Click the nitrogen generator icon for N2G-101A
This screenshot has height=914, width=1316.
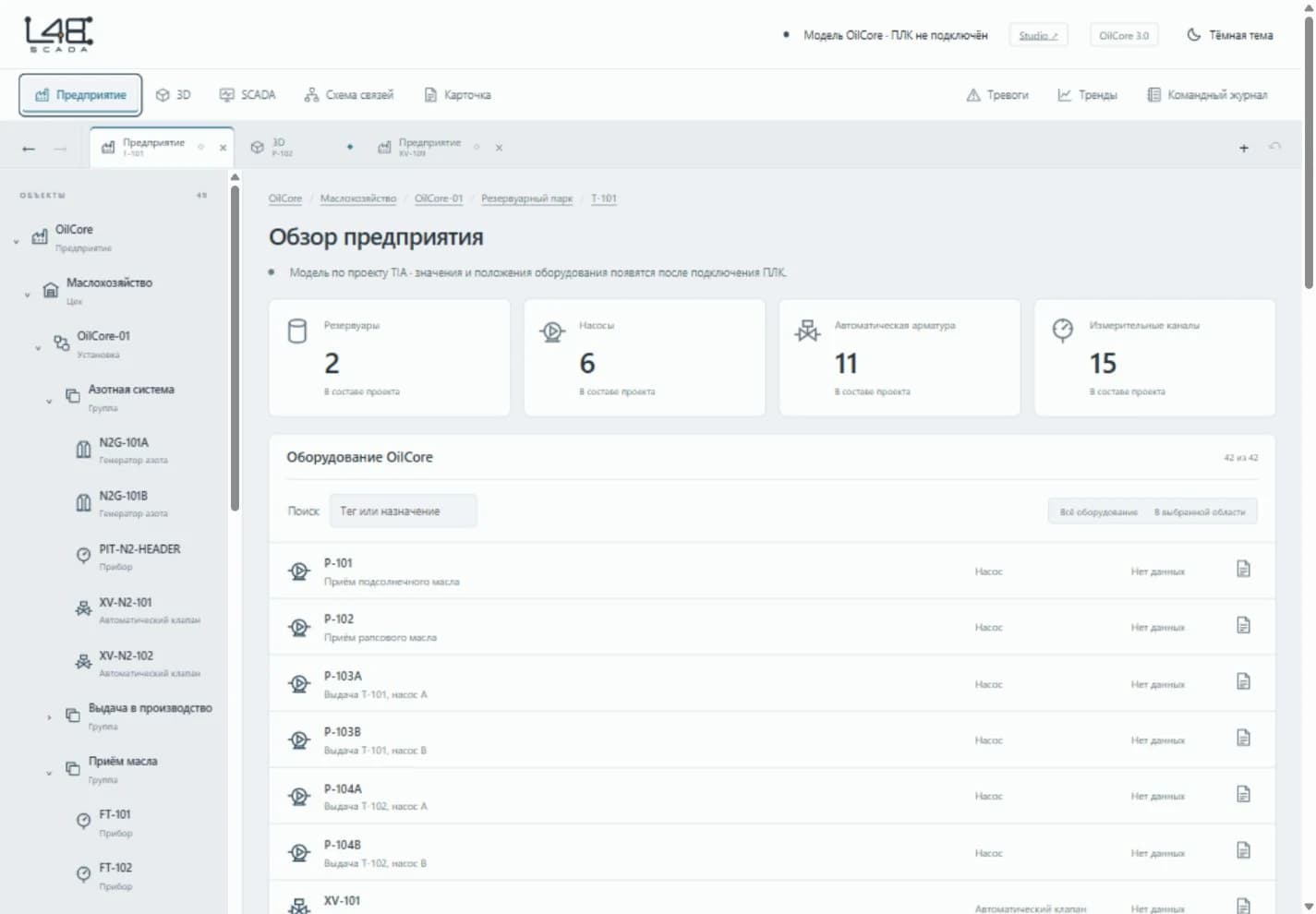point(83,450)
